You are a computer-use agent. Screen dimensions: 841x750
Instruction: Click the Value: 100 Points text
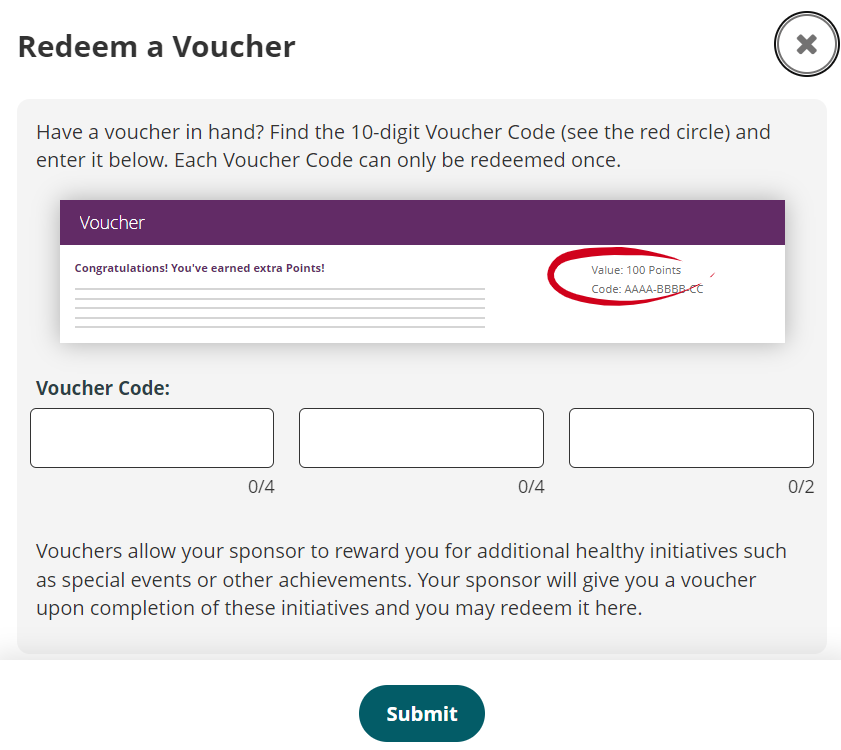(637, 269)
